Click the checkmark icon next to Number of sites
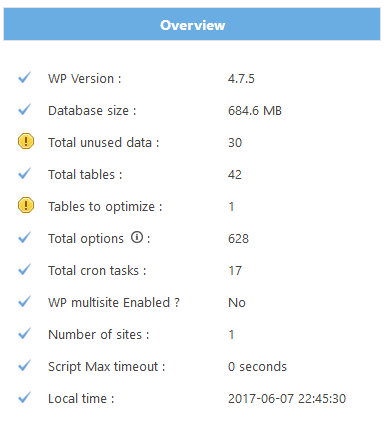The height and width of the screenshot is (431, 387). 25,333
